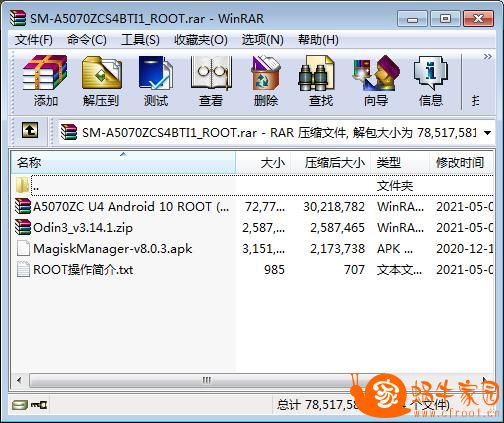The image size is (504, 423).
Task: Select the parent folder '..' row
Action: click(x=253, y=185)
